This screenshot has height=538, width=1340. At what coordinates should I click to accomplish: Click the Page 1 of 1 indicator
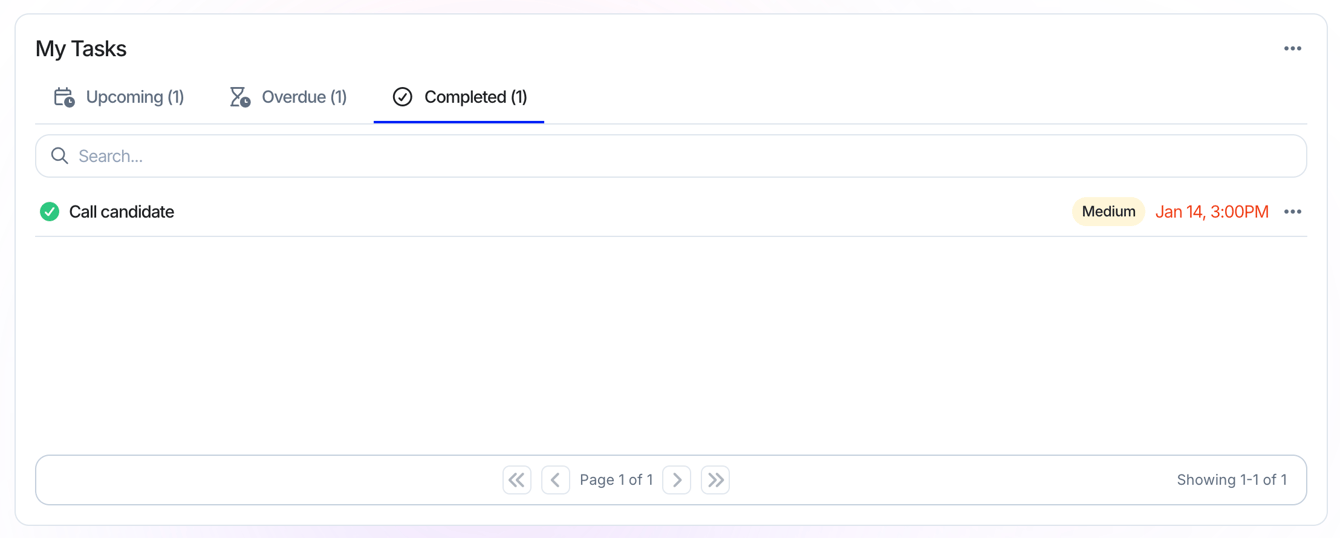616,480
